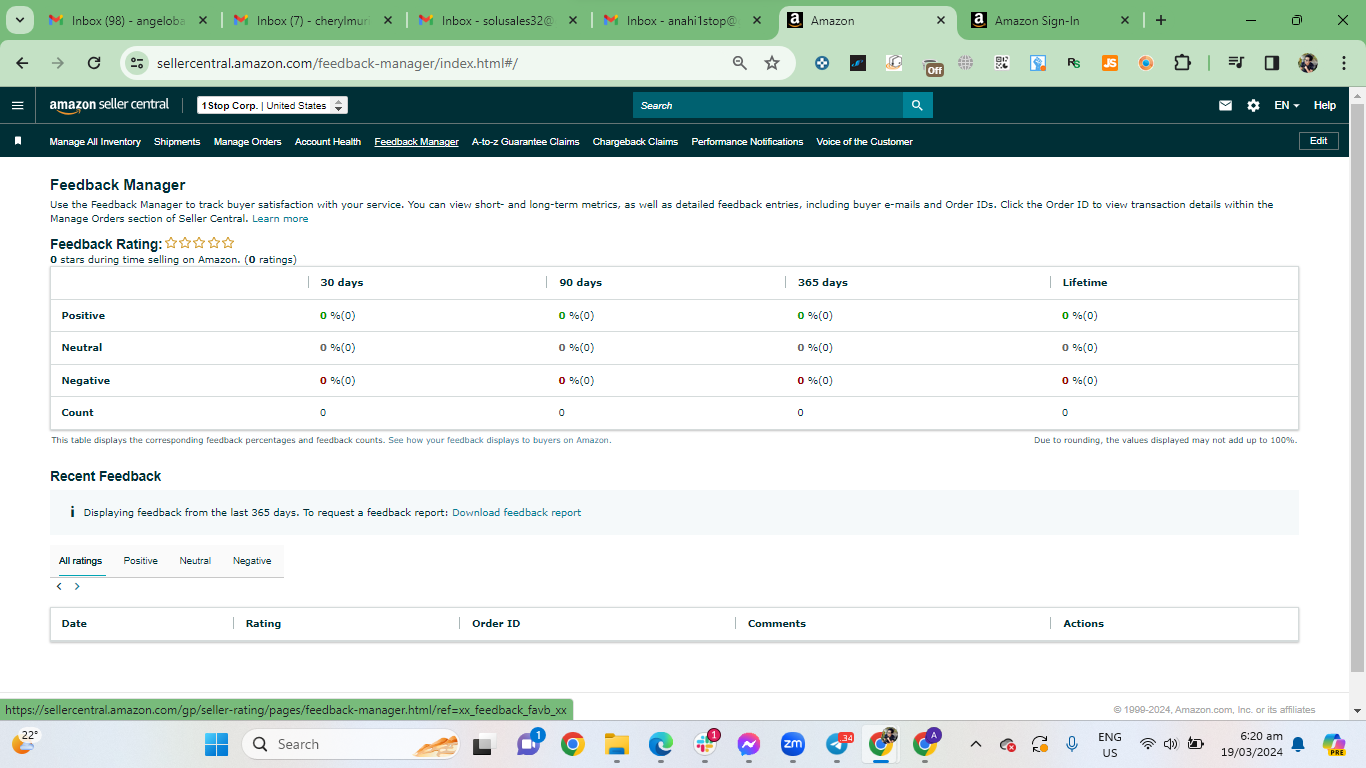The image size is (1366, 768).
Task: Expand the EN language dropdown
Action: click(1286, 105)
